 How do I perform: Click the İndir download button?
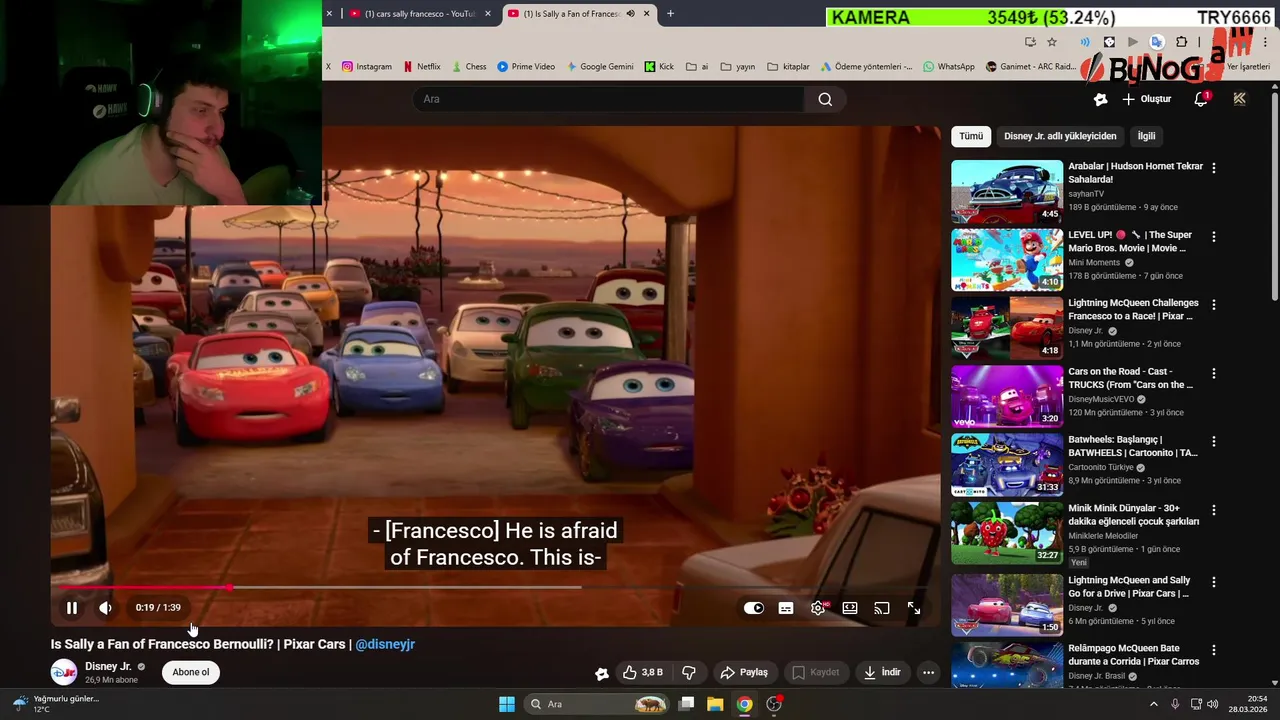coord(882,672)
